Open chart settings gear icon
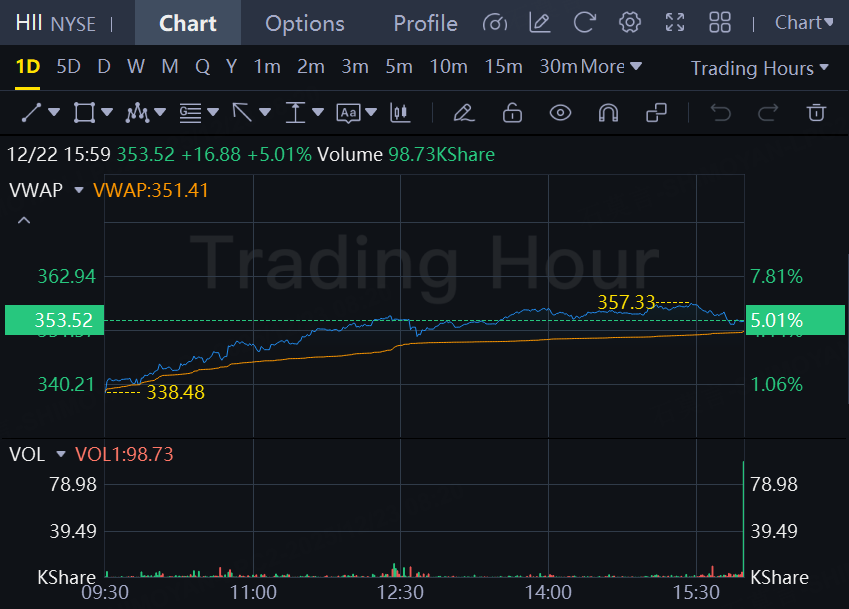849x609 pixels. (x=630, y=23)
